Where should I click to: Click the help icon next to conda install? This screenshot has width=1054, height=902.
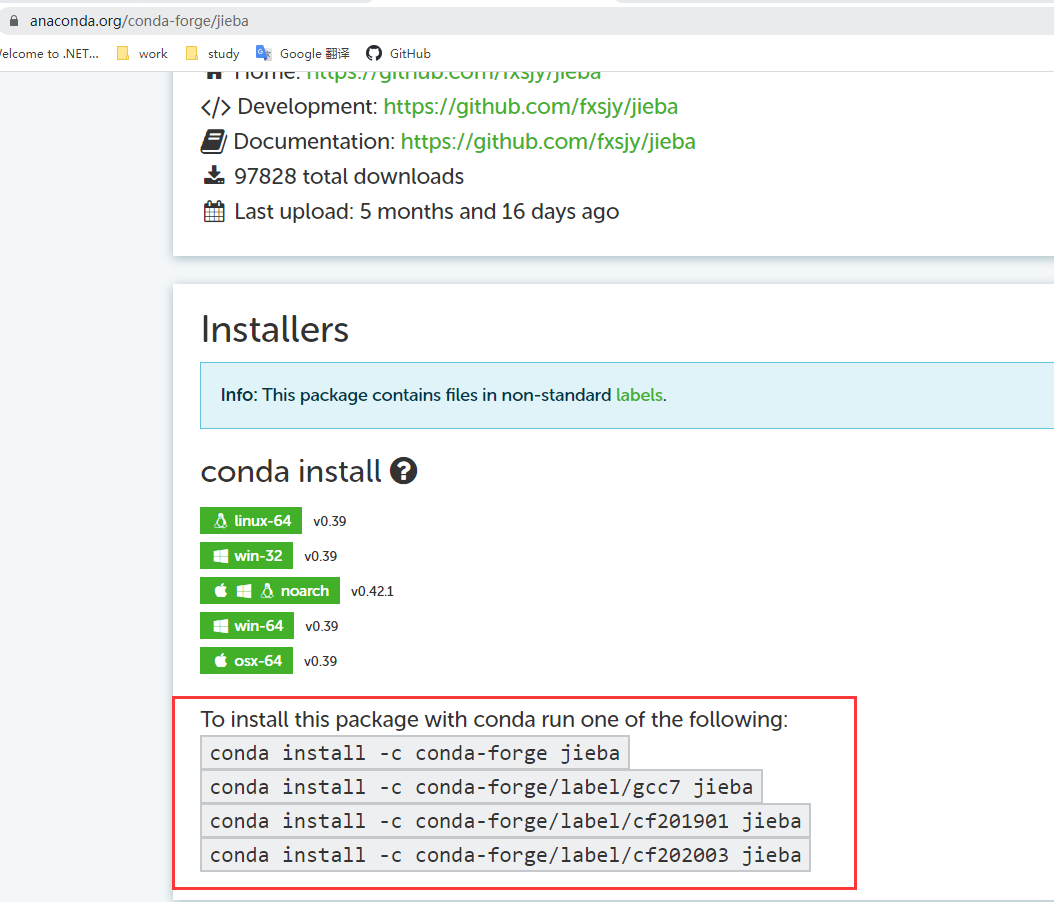coord(403,470)
